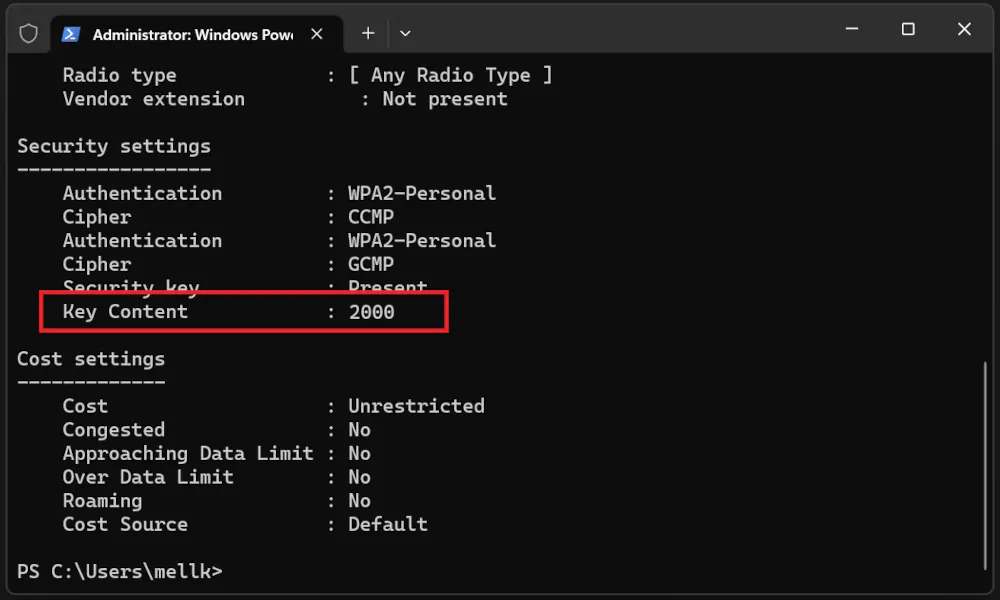This screenshot has width=1000, height=600.
Task: Click the WPA2-Personal value beside first Authentication
Action: [x=422, y=193]
